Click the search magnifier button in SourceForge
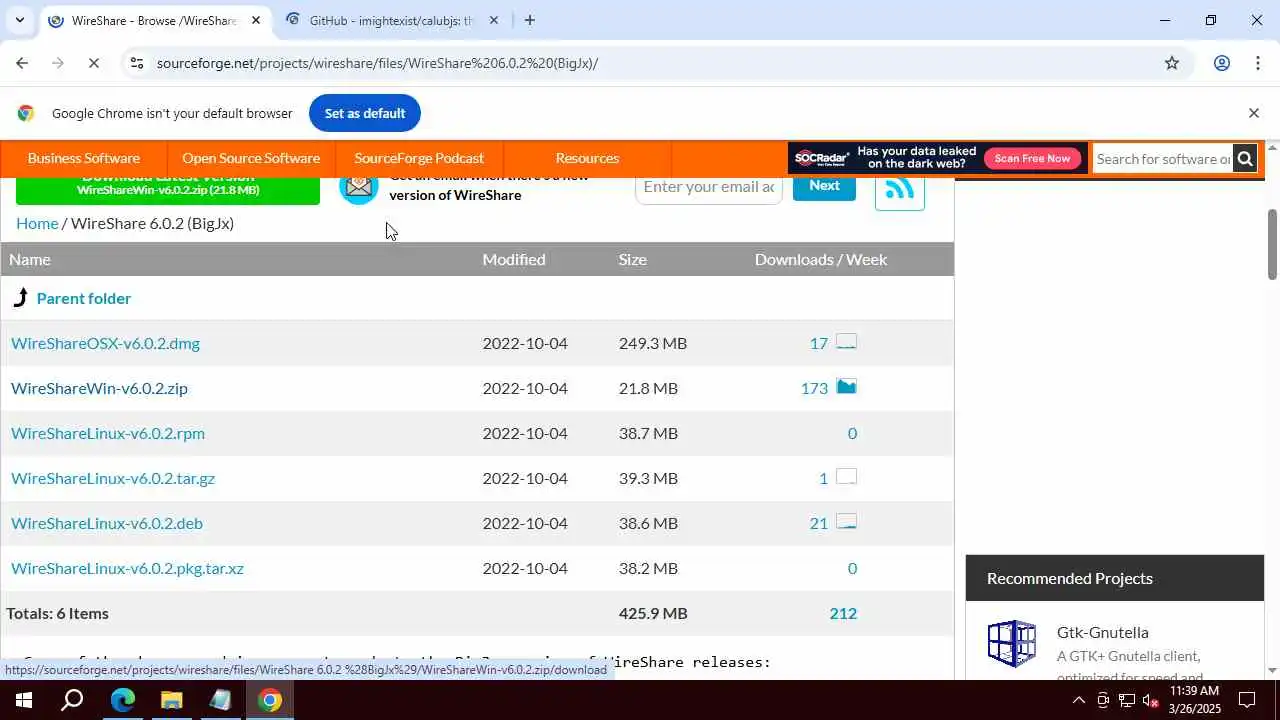This screenshot has height=720, width=1280. tap(1244, 158)
